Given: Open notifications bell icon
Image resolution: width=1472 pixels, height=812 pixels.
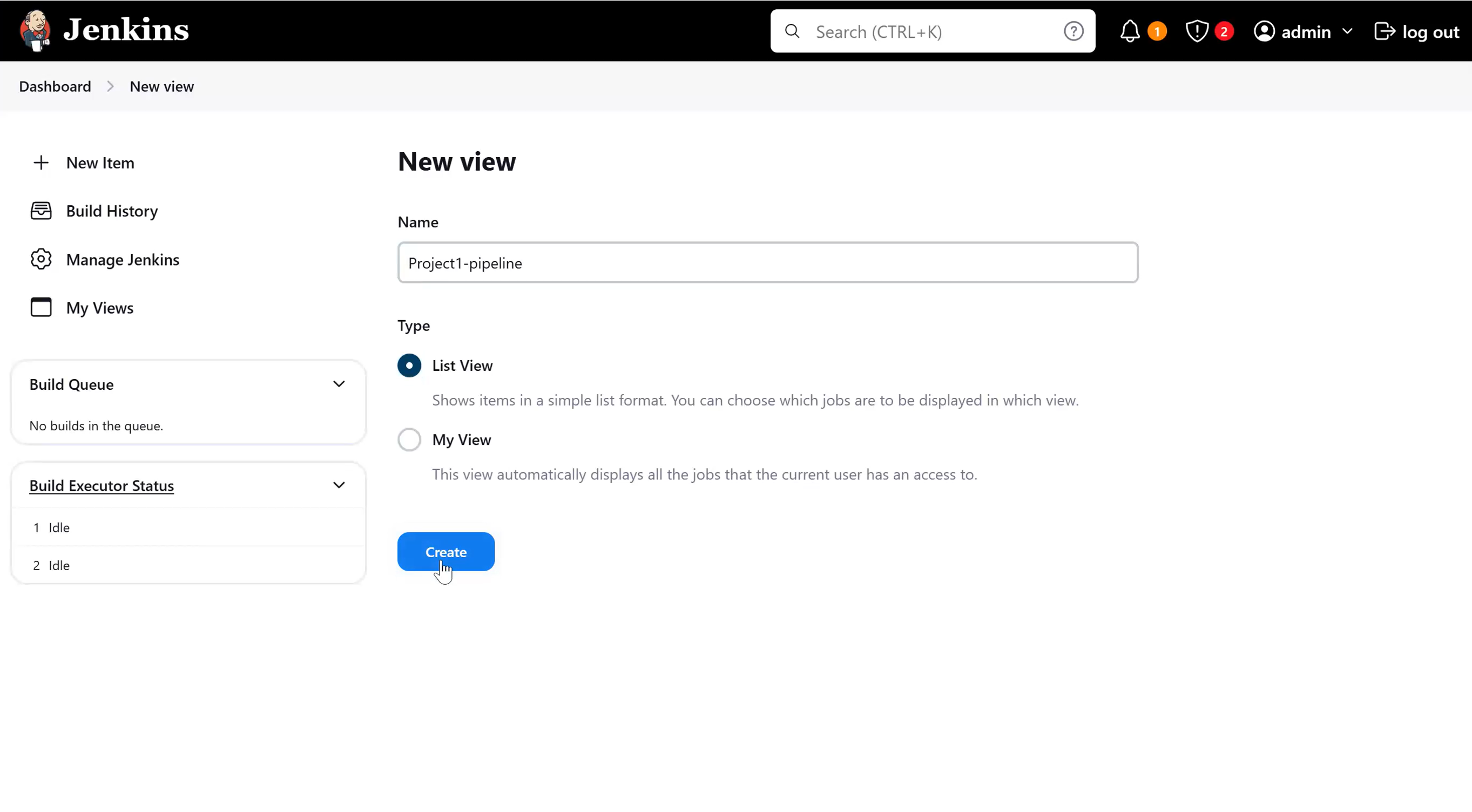Looking at the screenshot, I should tap(1130, 31).
